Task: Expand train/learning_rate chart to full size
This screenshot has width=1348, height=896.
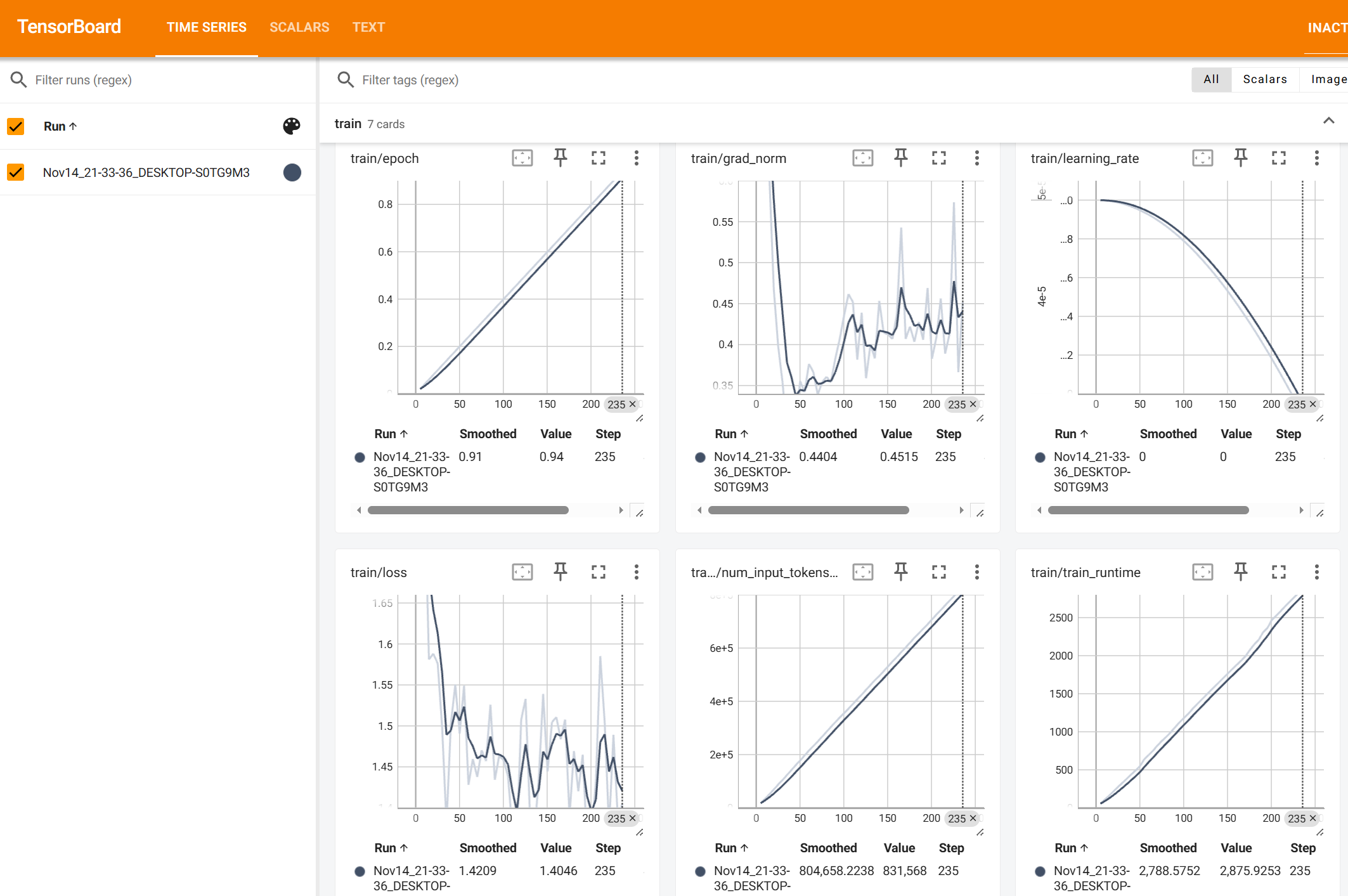Action: [x=1278, y=158]
